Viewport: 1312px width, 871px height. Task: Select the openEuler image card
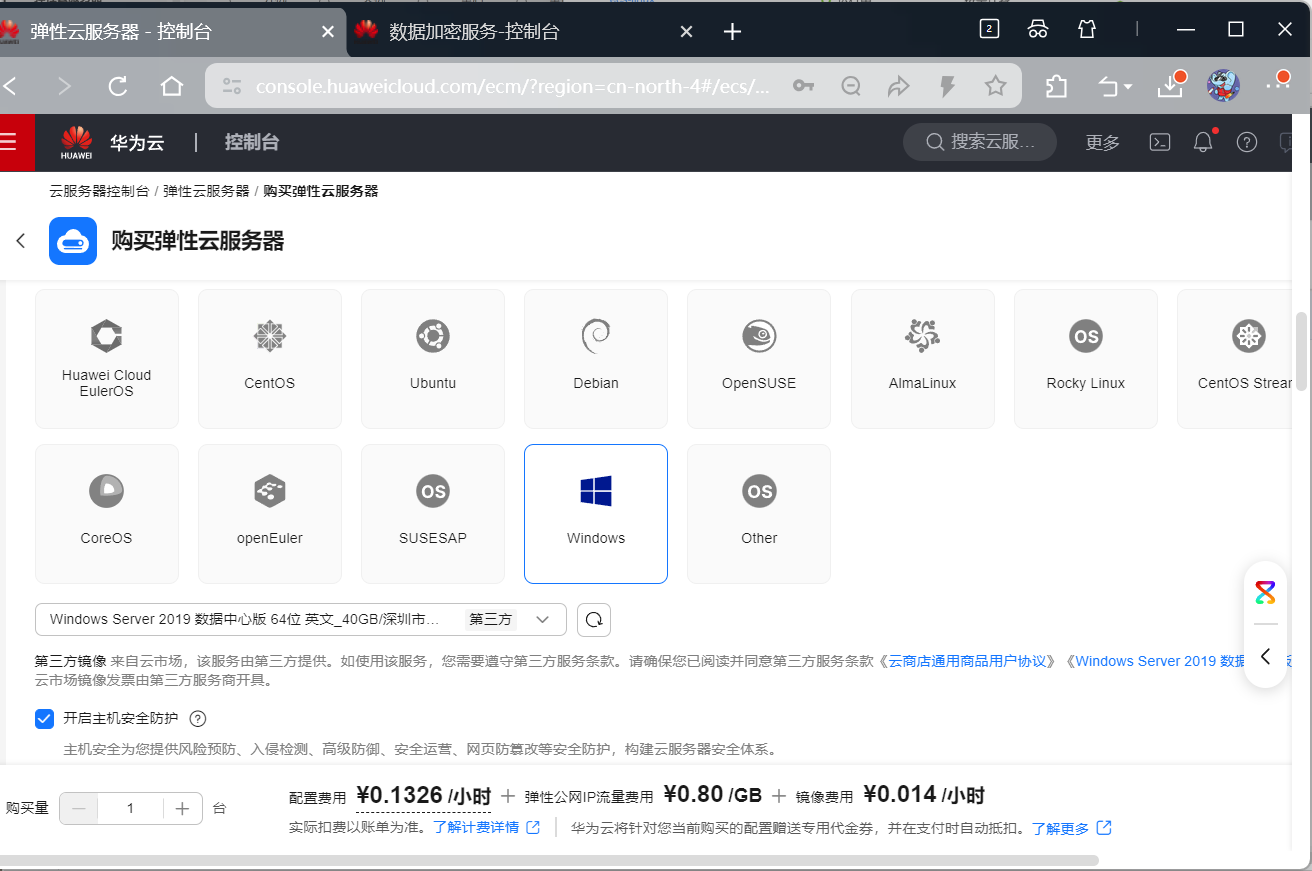pos(270,514)
